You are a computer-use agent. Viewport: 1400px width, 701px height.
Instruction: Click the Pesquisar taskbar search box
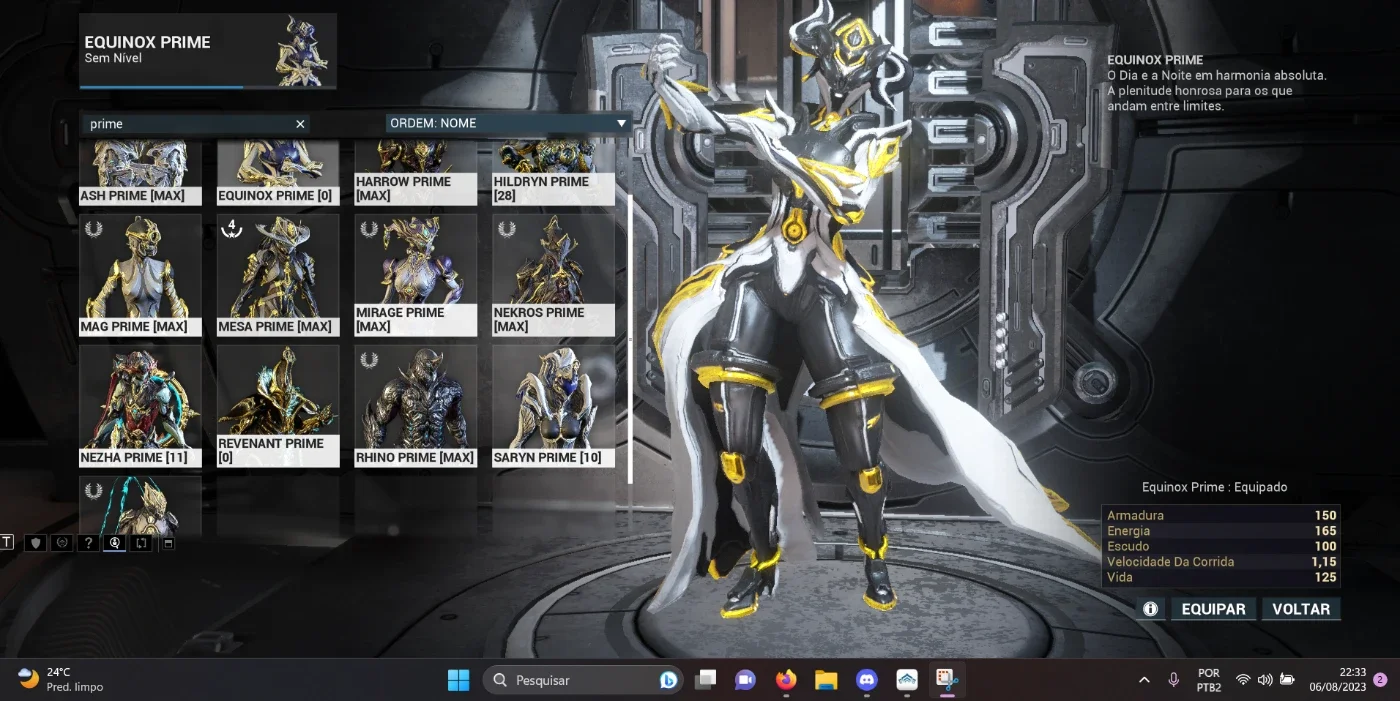pyautogui.click(x=583, y=680)
